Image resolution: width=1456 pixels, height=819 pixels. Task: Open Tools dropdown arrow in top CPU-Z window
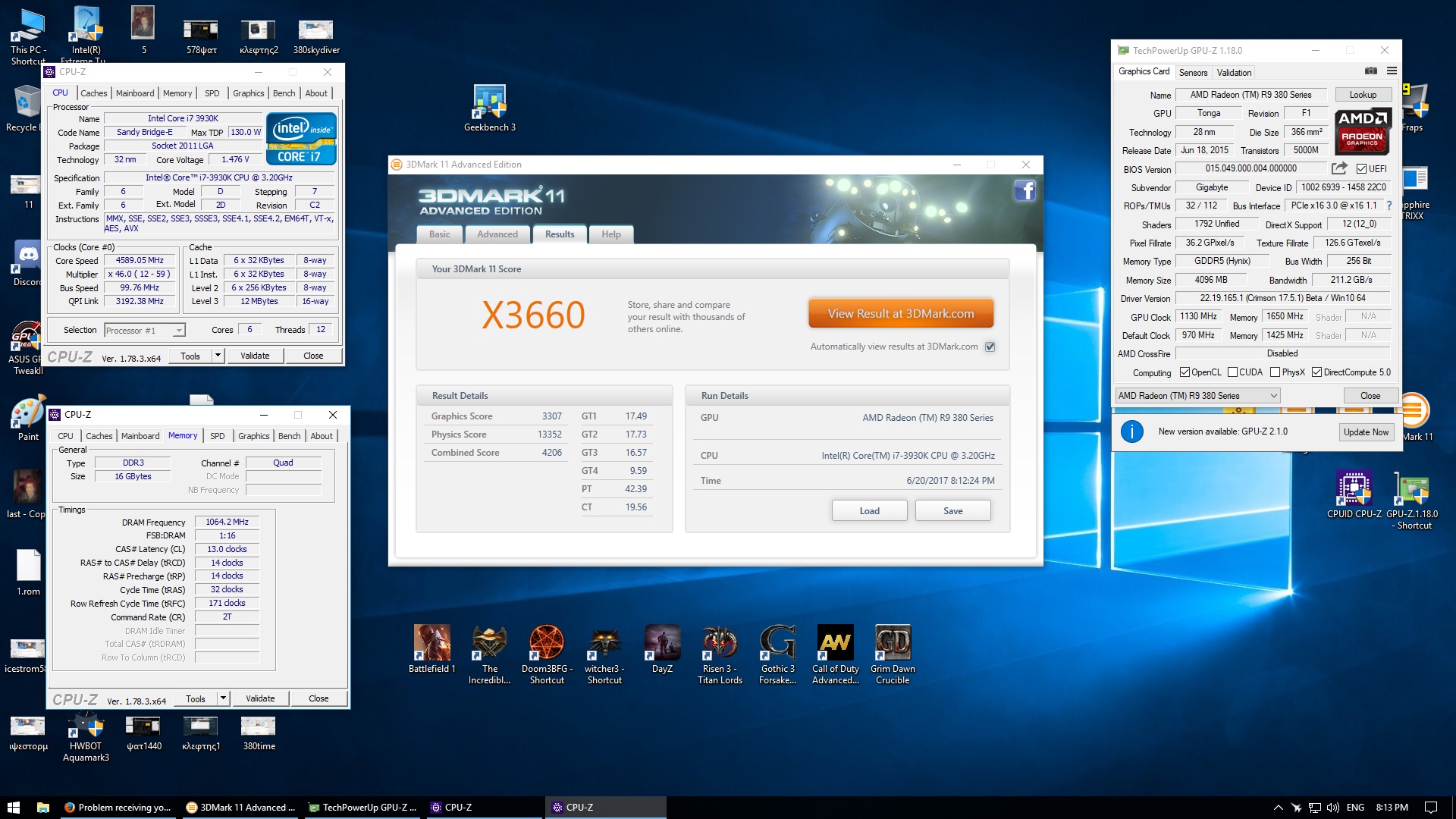(x=218, y=356)
